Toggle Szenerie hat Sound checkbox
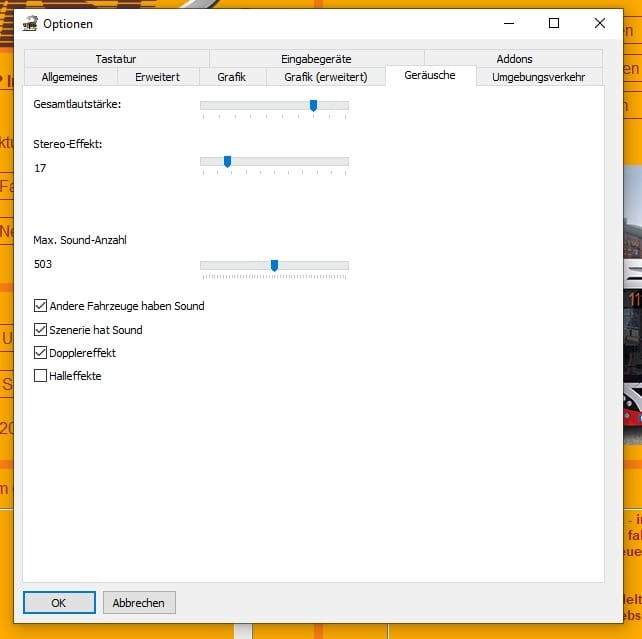The height and width of the screenshot is (639, 642). [41, 330]
